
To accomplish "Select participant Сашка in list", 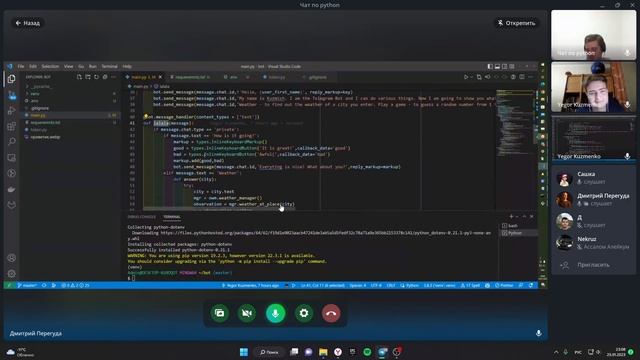I will 593,178.
